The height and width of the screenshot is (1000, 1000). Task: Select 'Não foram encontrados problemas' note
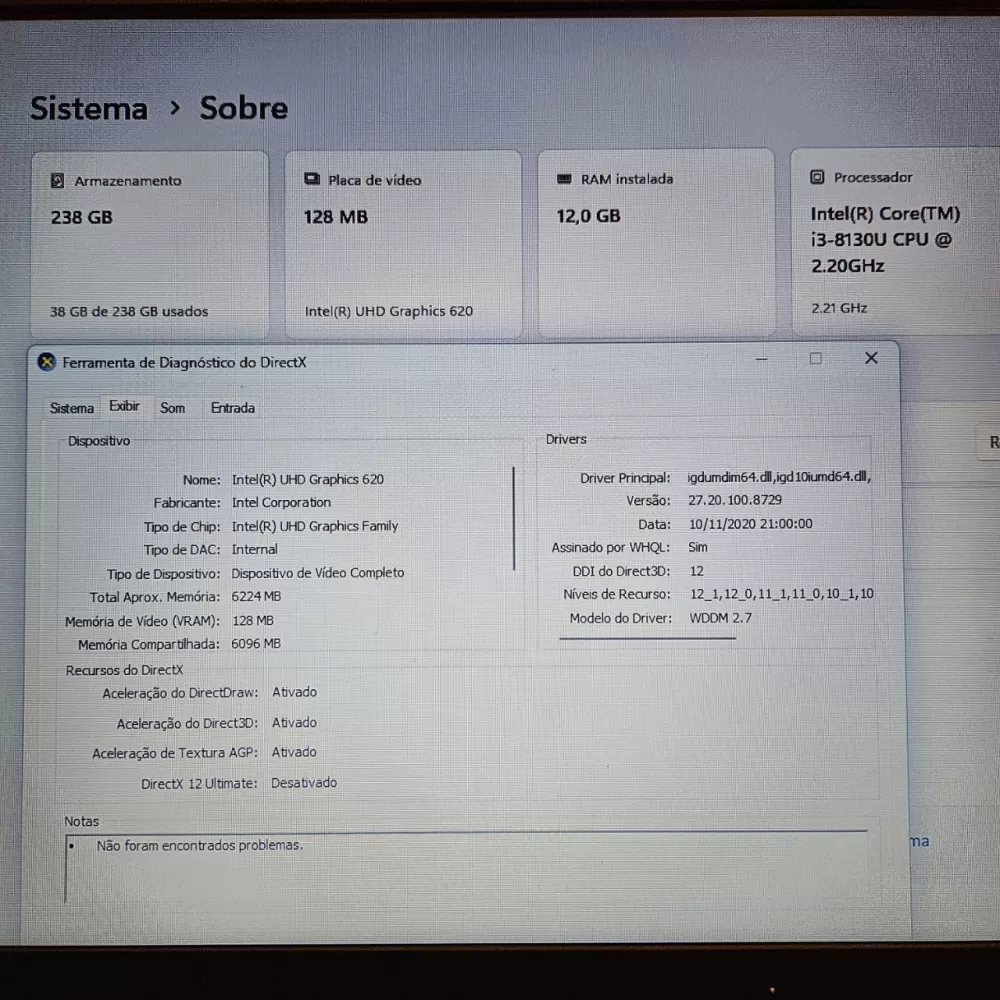[200, 845]
